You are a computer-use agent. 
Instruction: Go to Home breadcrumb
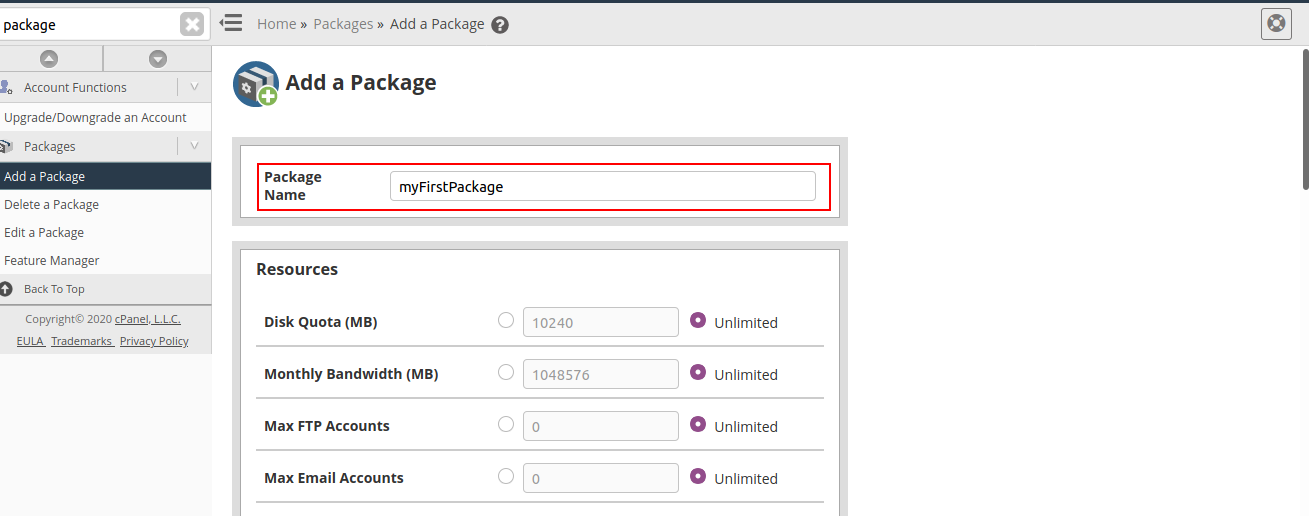coord(276,24)
